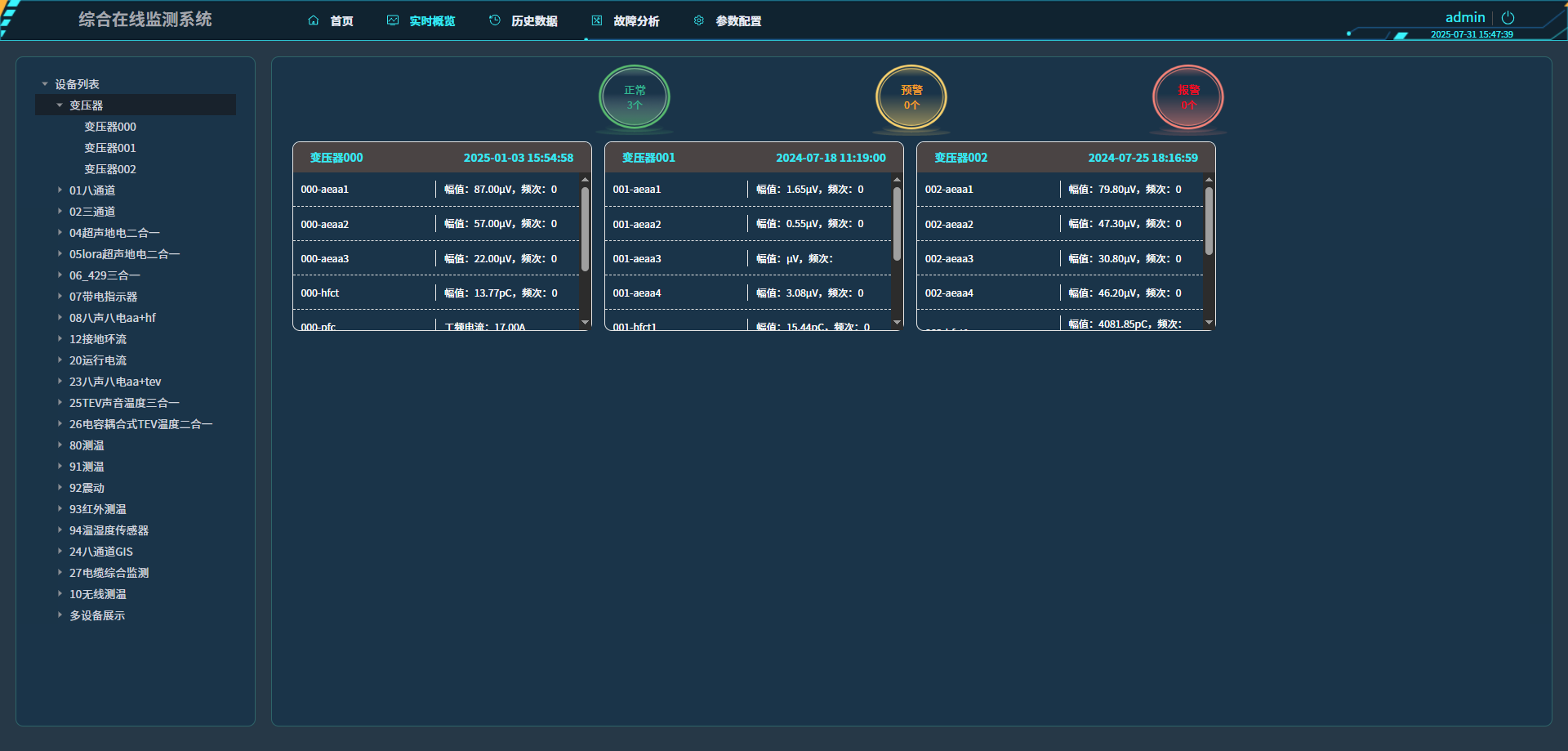Click the admin user name

click(1465, 17)
